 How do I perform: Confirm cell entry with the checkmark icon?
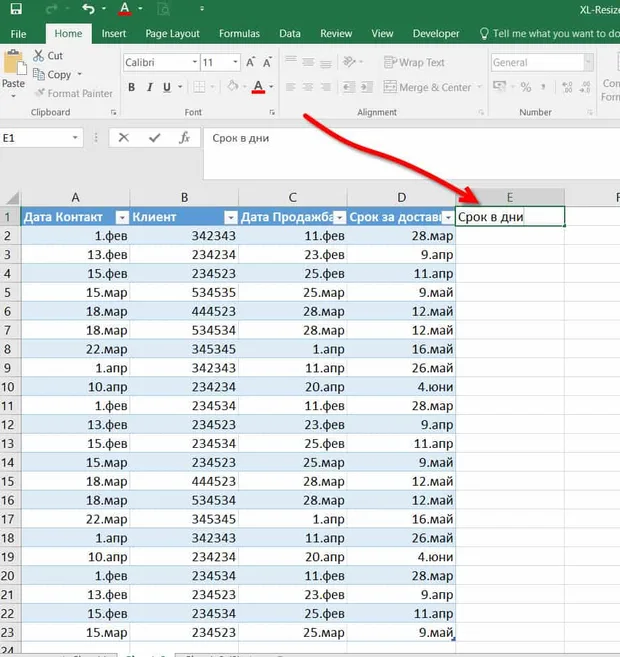pyautogui.click(x=155, y=137)
